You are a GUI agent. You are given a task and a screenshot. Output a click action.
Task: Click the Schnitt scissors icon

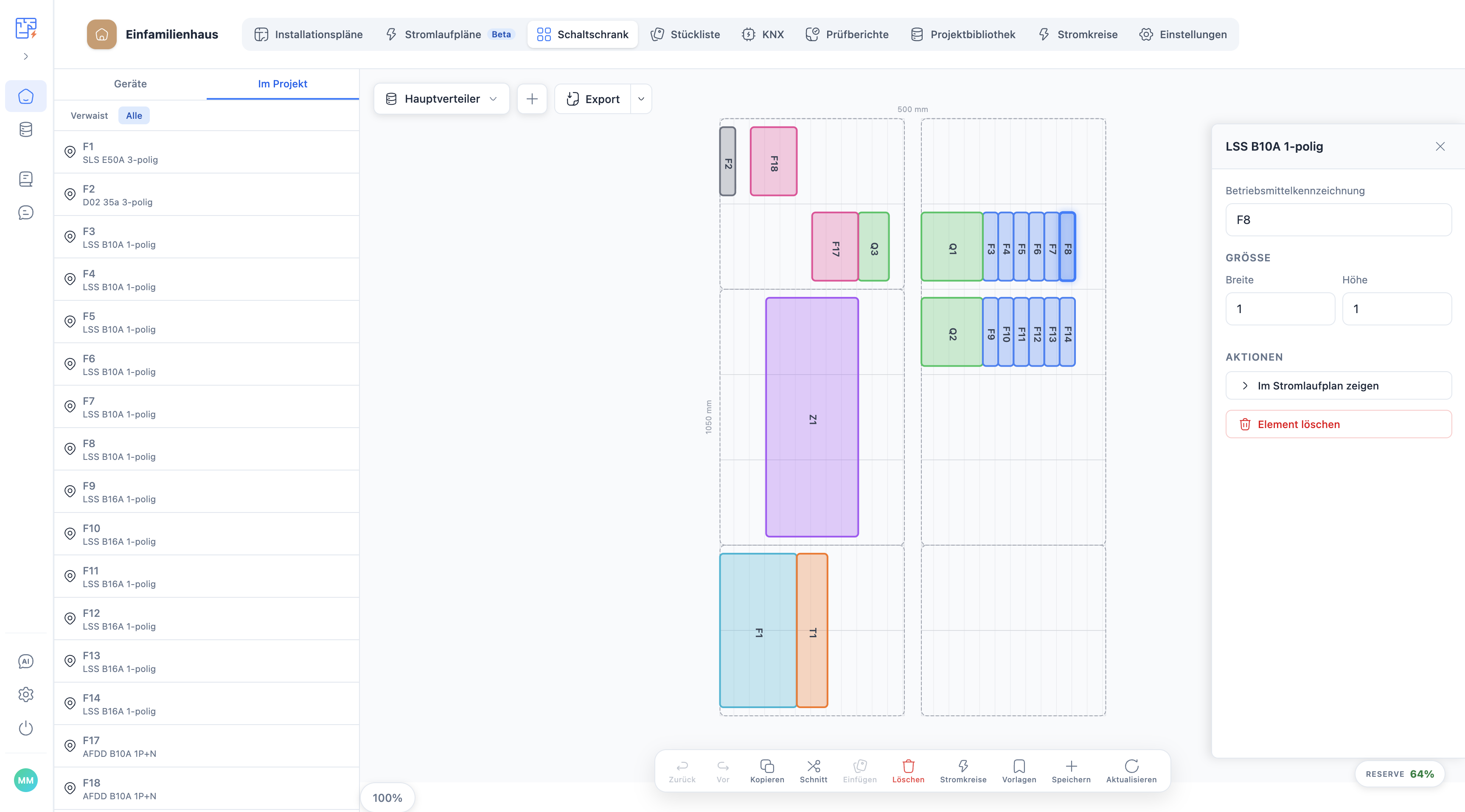pyautogui.click(x=813, y=765)
